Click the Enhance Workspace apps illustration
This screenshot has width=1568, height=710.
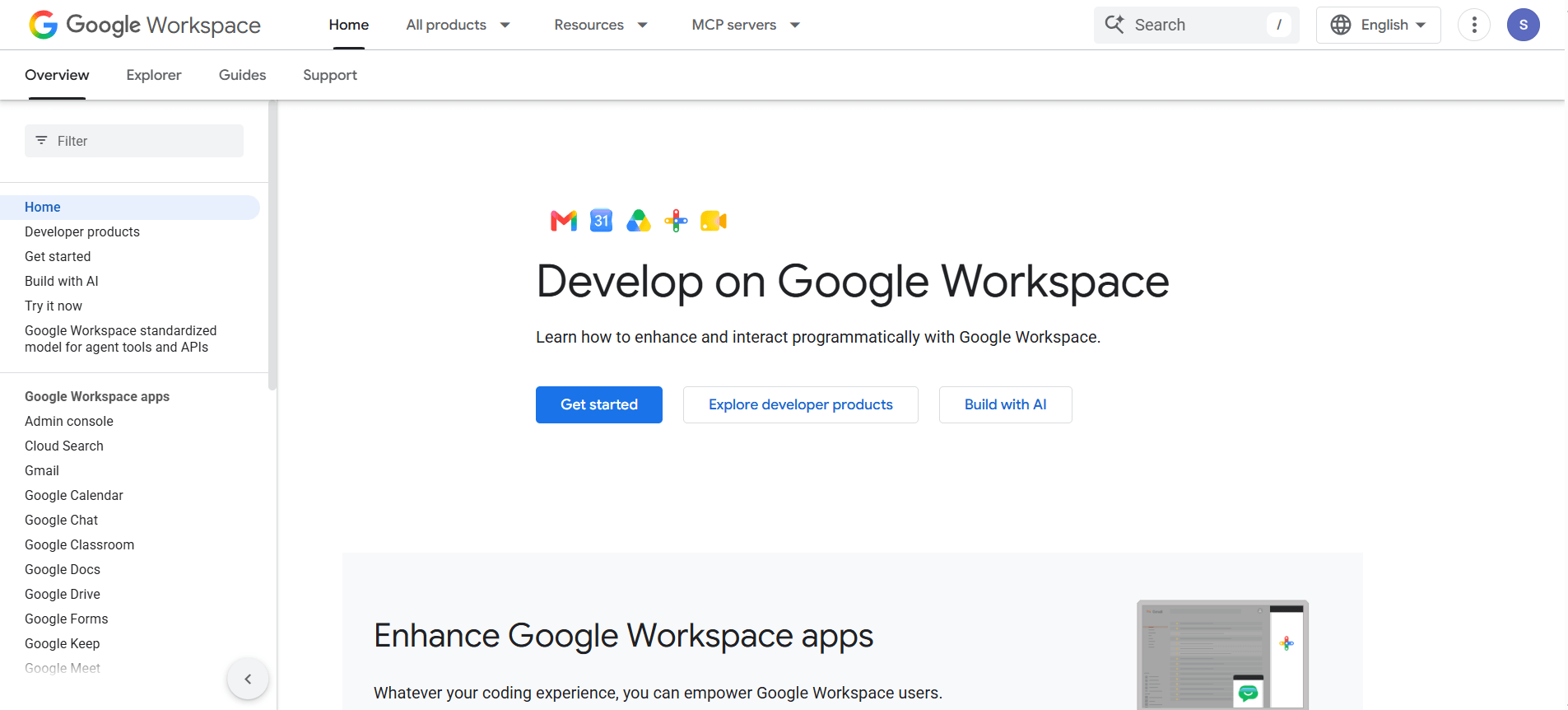click(x=1222, y=655)
